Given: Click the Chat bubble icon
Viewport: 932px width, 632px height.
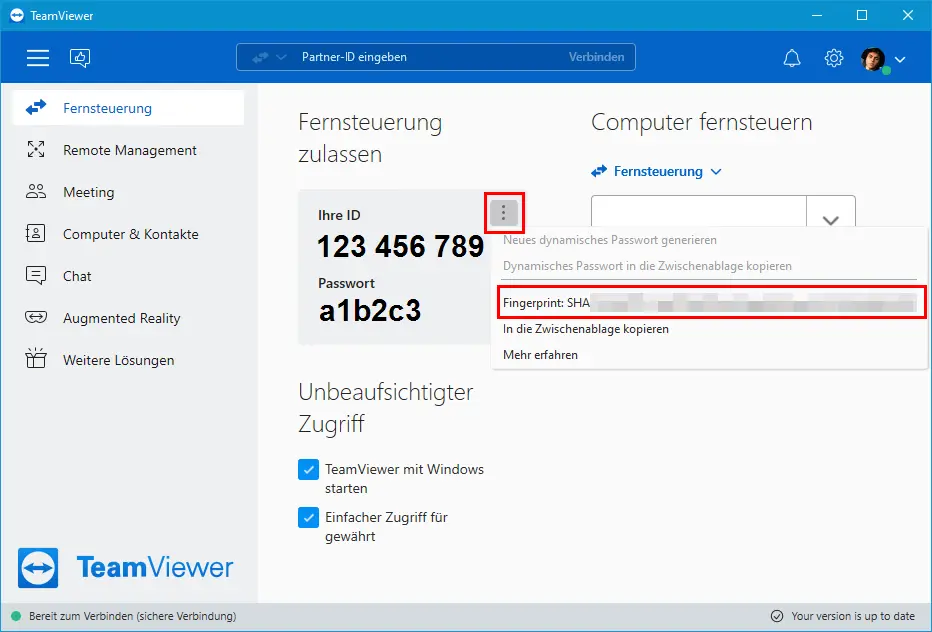Looking at the screenshot, I should (x=36, y=275).
